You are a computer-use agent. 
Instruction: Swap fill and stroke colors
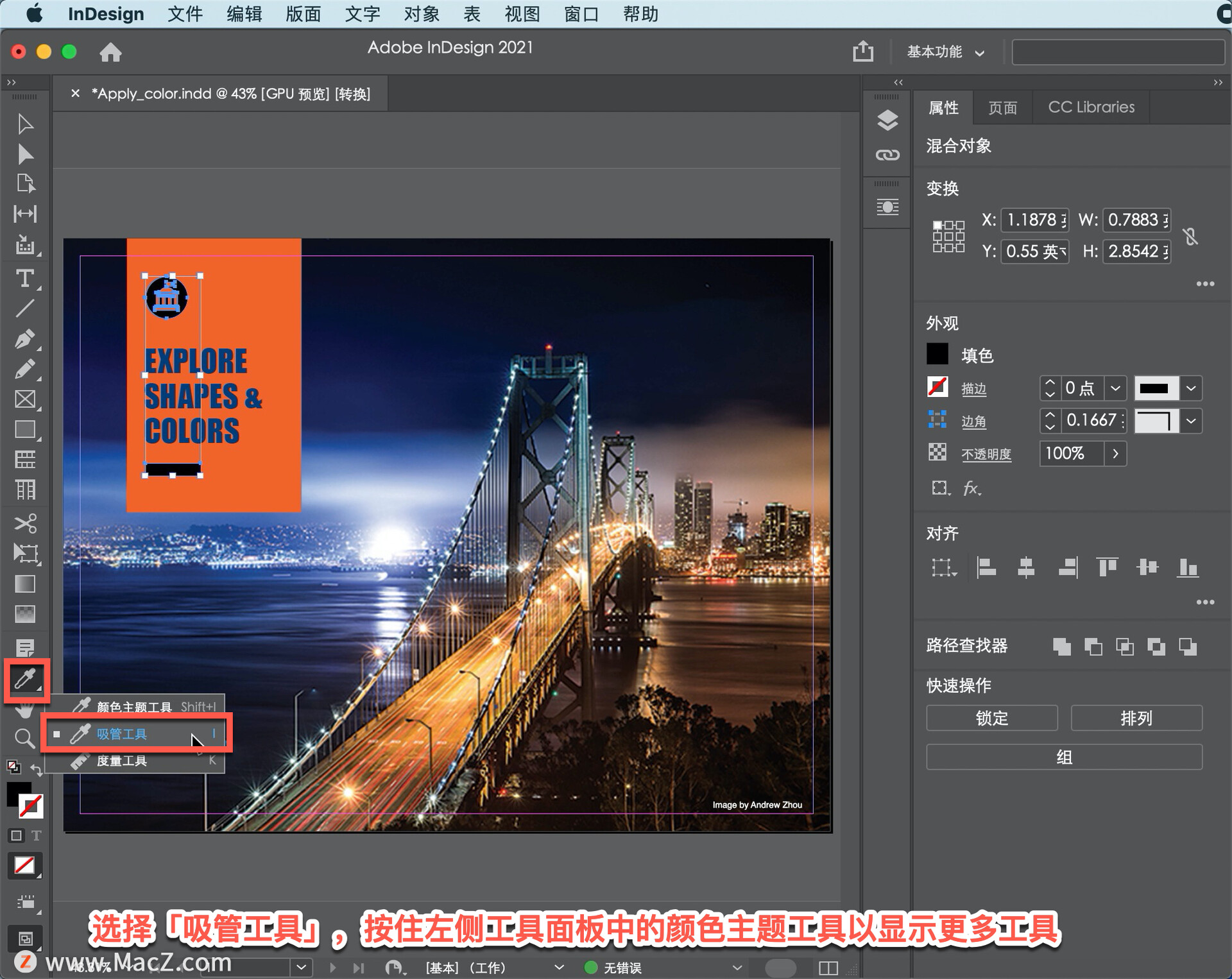(x=37, y=769)
